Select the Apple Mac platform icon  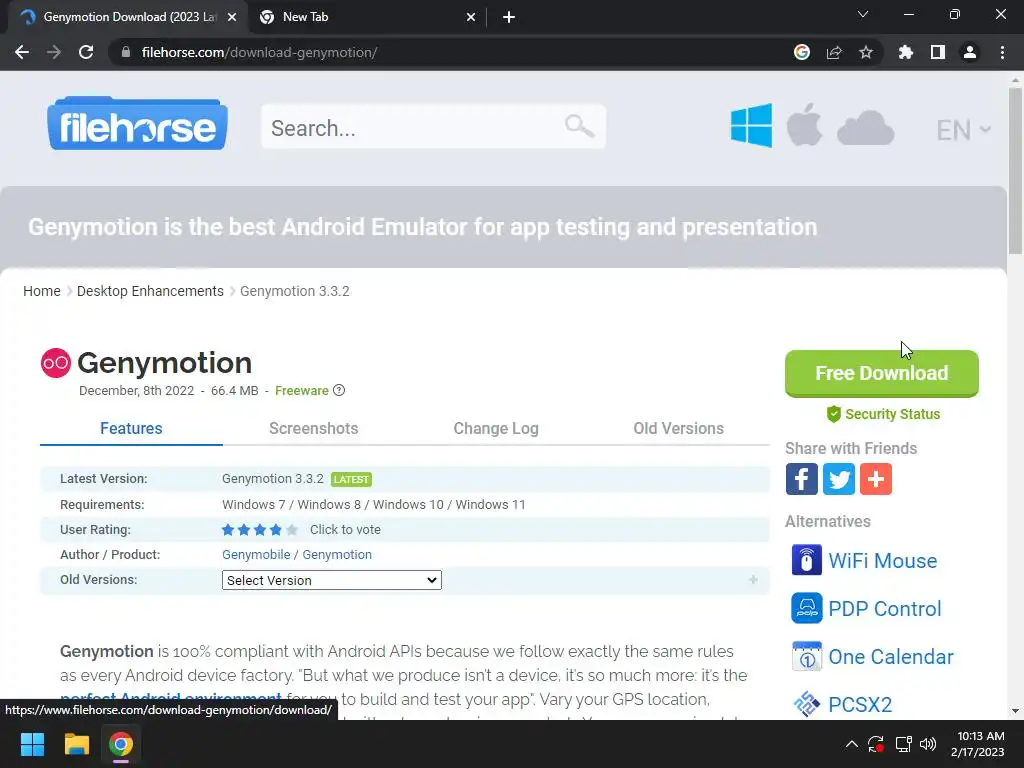click(x=804, y=124)
